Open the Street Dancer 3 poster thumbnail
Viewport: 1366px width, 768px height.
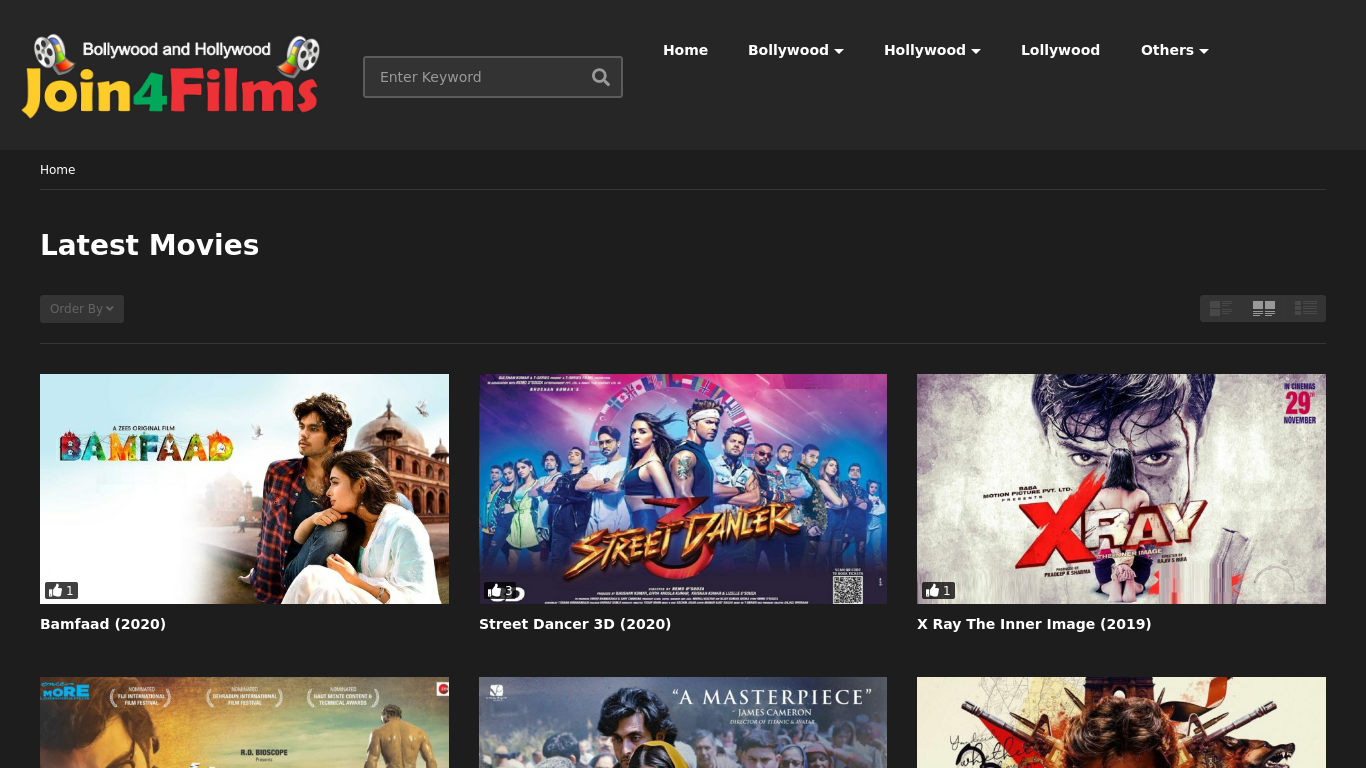pos(683,489)
